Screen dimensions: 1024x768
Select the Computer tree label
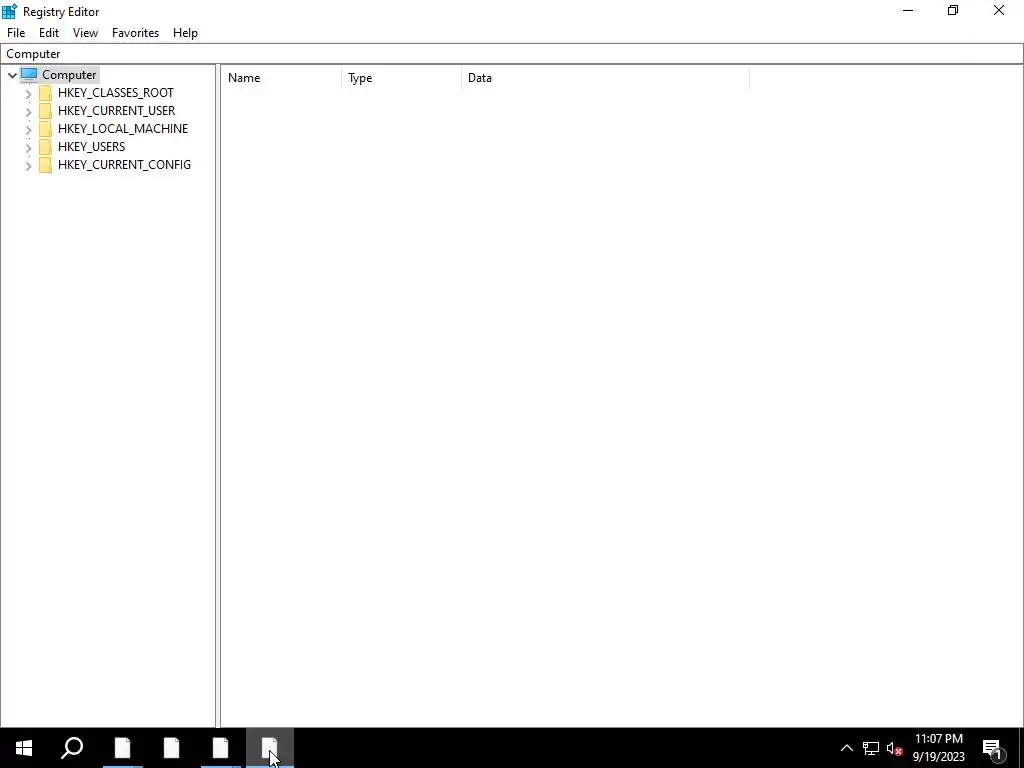[x=69, y=74]
